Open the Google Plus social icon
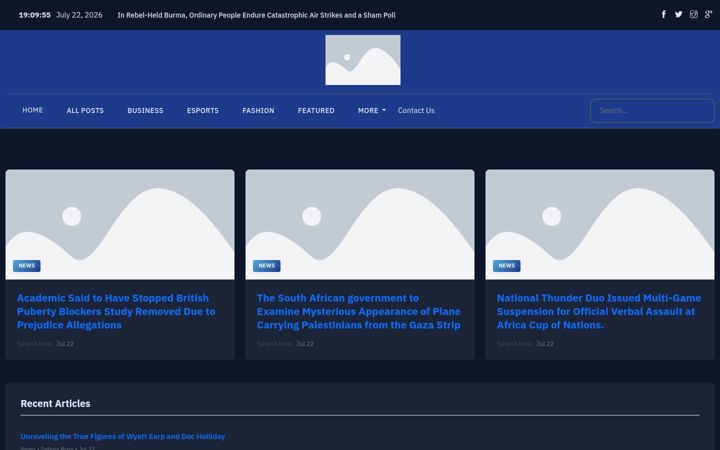 709,15
